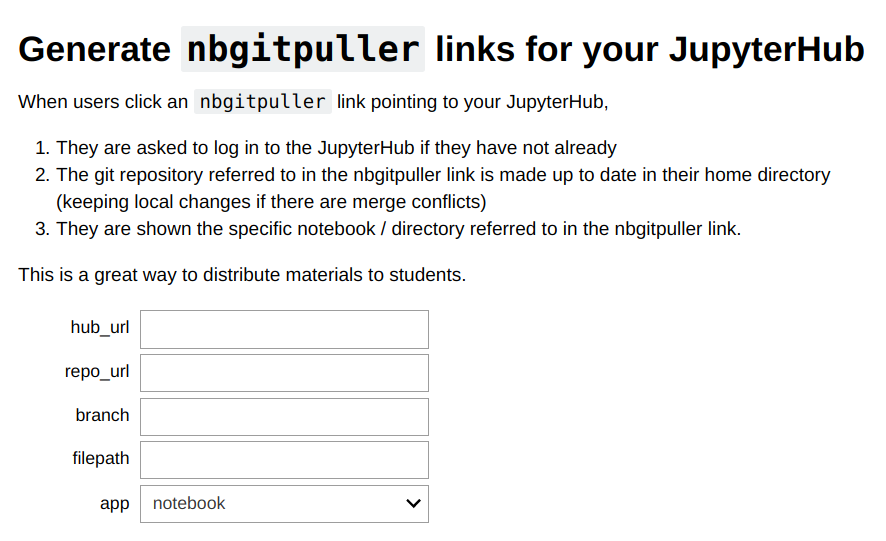886x541 pixels.
Task: Click the word JupyterHub in the heading
Action: click(766, 49)
